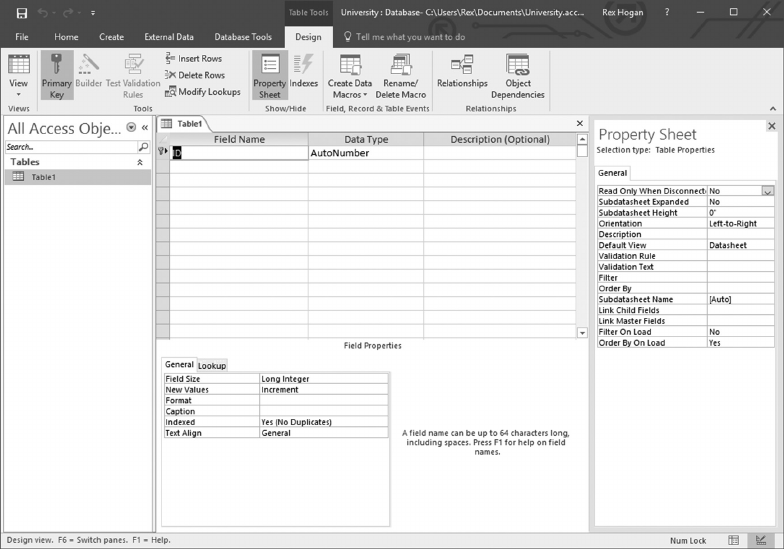Screen dimensions: 784x549
Task: Select the Design ribbon tab
Action: [x=308, y=37]
